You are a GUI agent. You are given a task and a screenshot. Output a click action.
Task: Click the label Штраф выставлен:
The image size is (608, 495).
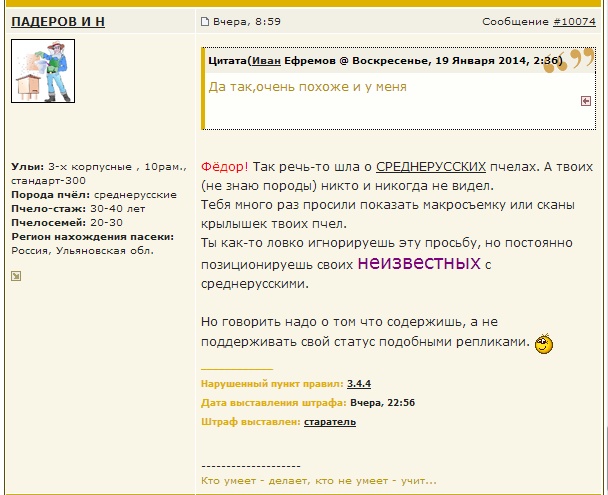click(x=250, y=422)
